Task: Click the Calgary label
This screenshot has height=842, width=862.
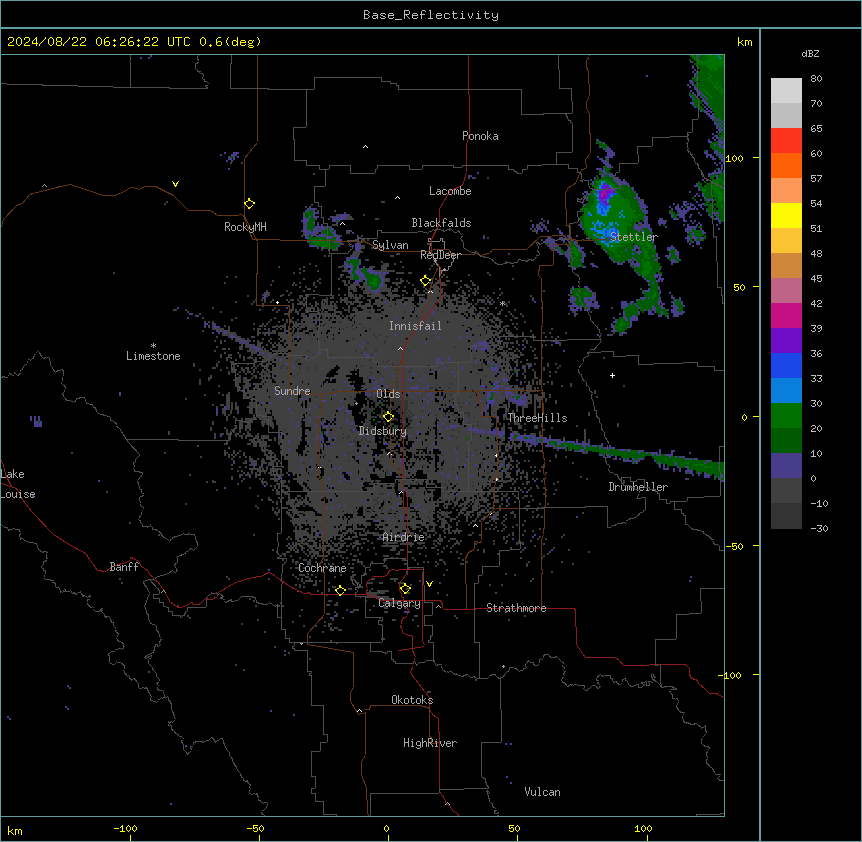Action: [x=399, y=603]
